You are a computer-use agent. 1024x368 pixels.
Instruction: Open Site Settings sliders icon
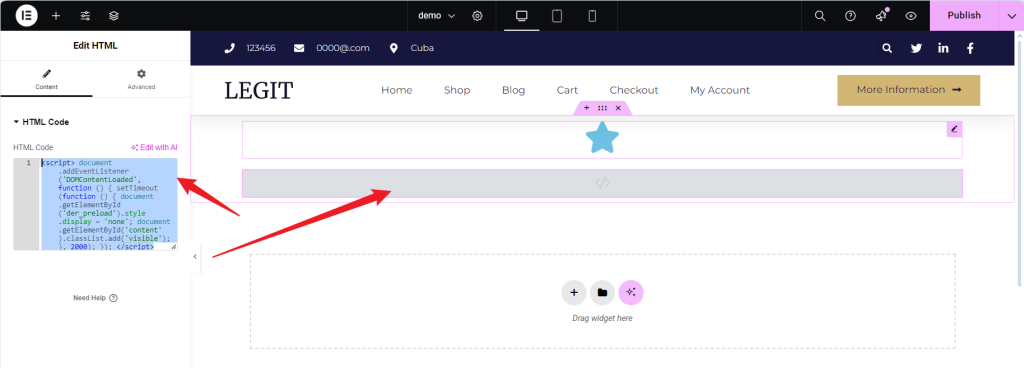pos(85,16)
